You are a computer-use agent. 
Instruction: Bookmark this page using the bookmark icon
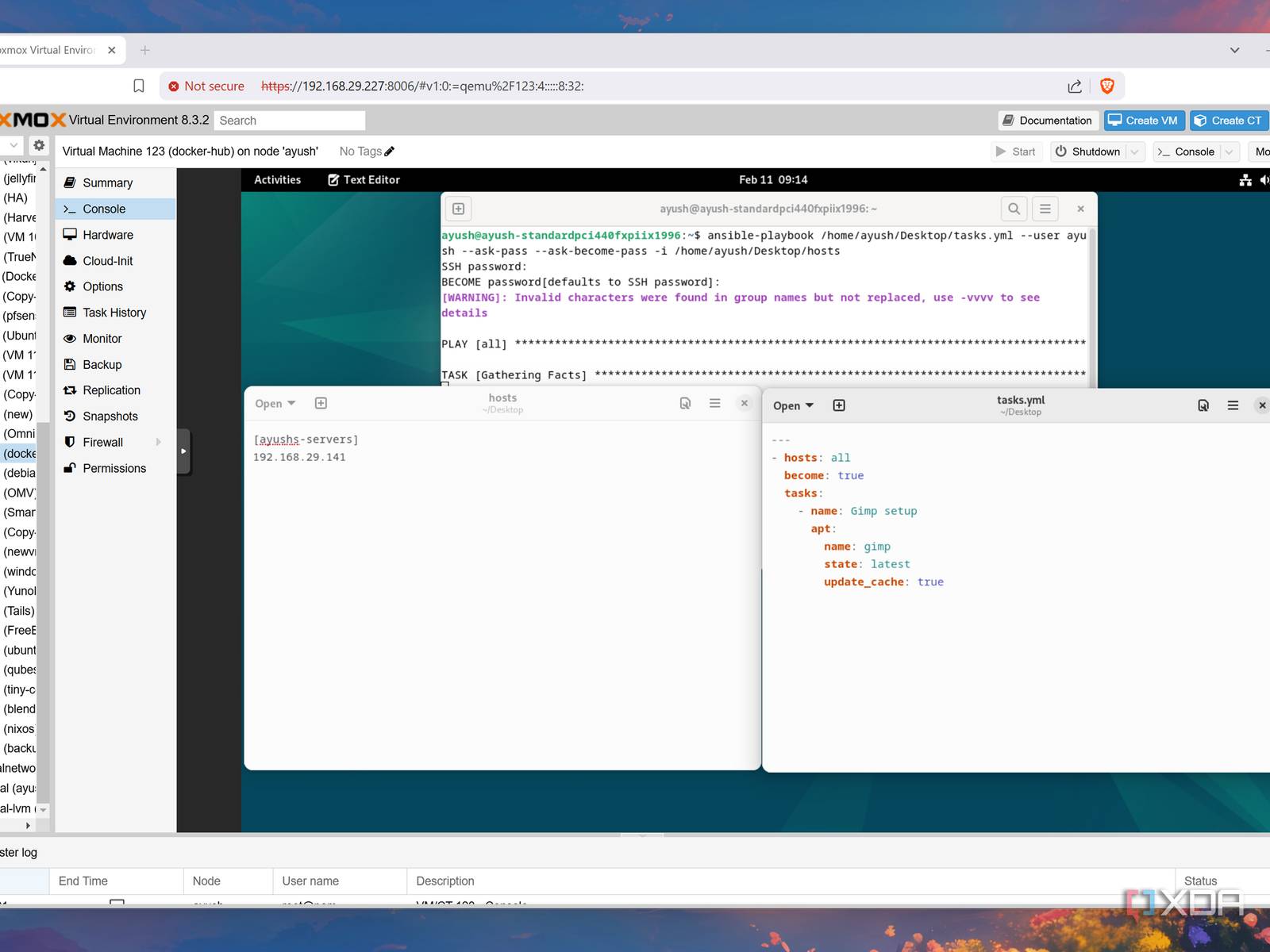[x=139, y=86]
